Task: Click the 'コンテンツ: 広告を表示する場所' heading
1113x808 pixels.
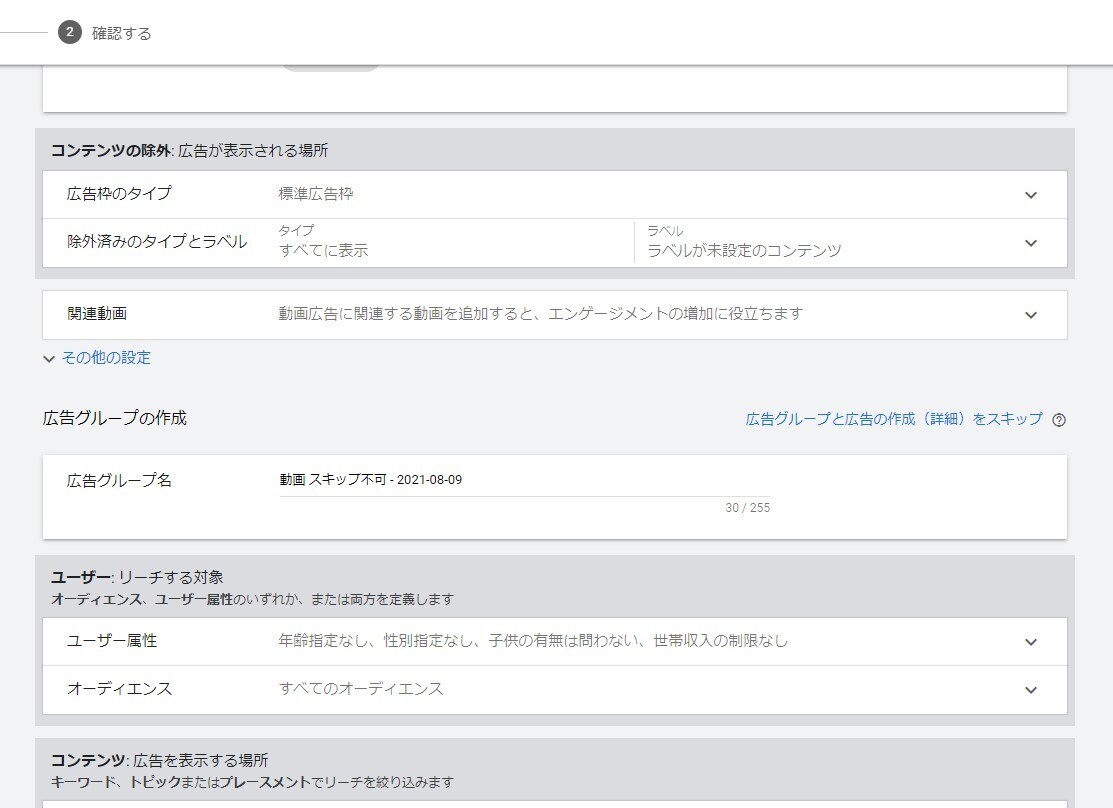Action: [159, 760]
